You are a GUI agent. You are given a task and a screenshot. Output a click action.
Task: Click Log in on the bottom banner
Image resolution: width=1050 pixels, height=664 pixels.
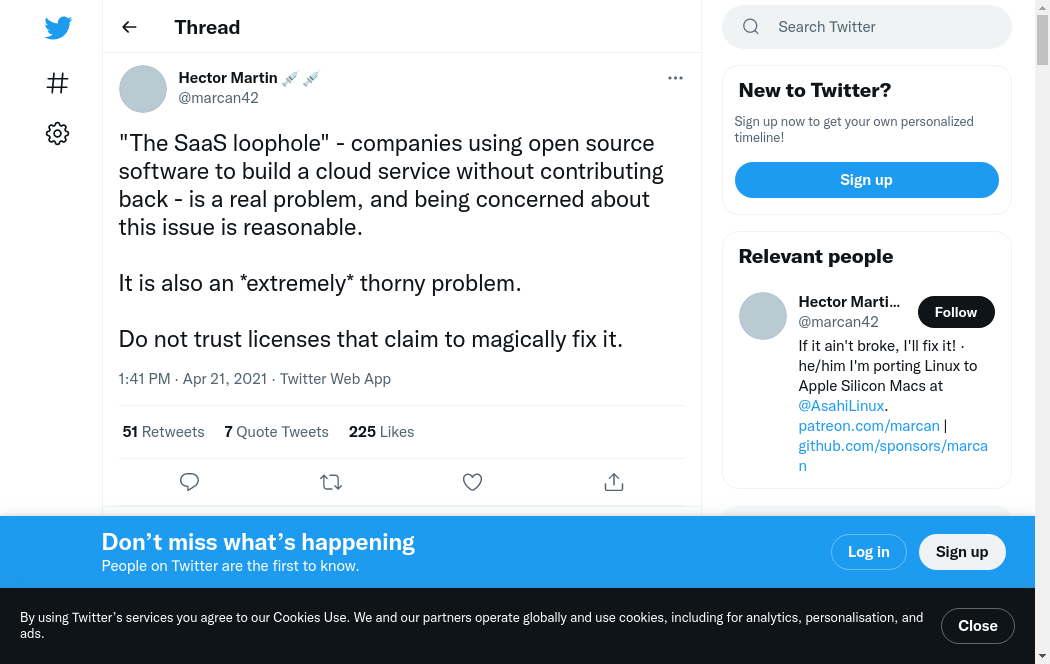tap(868, 552)
